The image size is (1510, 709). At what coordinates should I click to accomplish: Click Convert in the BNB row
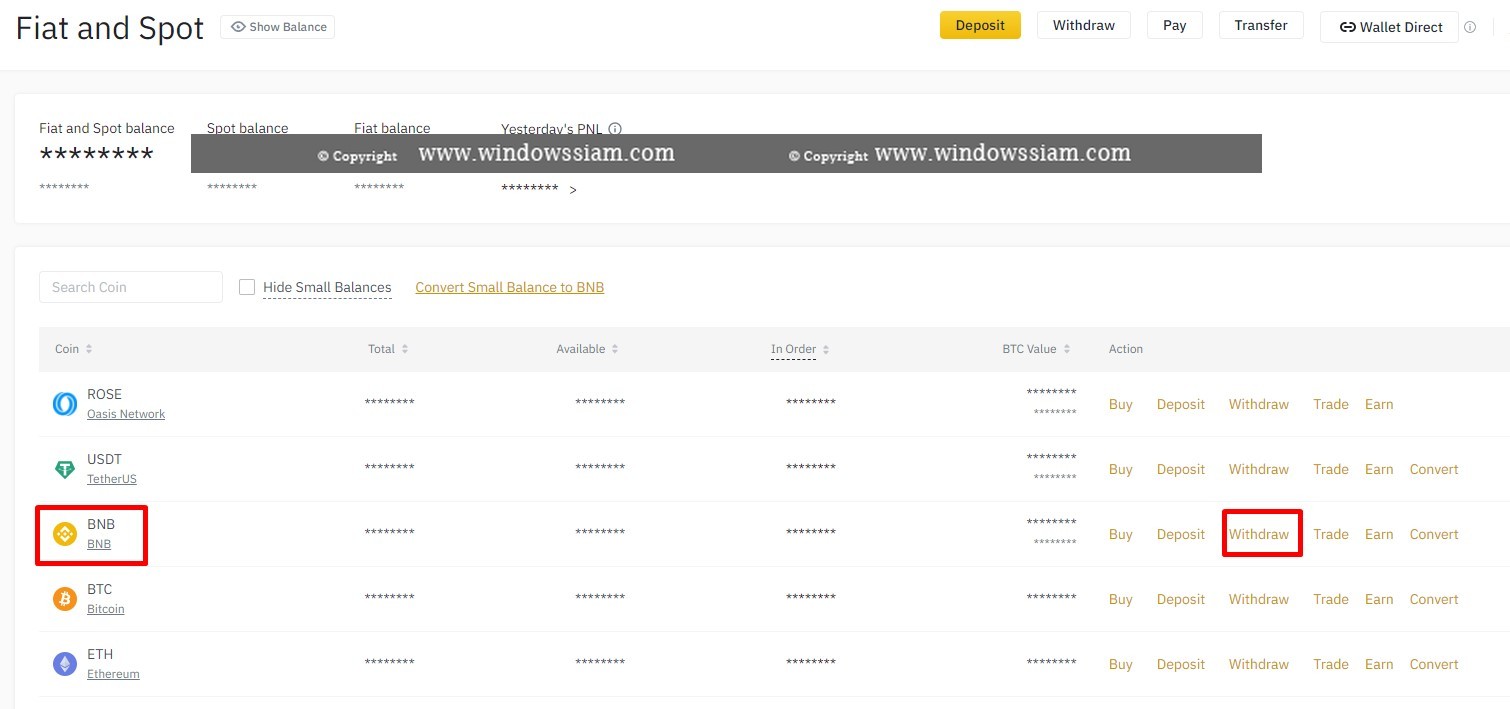coord(1434,534)
